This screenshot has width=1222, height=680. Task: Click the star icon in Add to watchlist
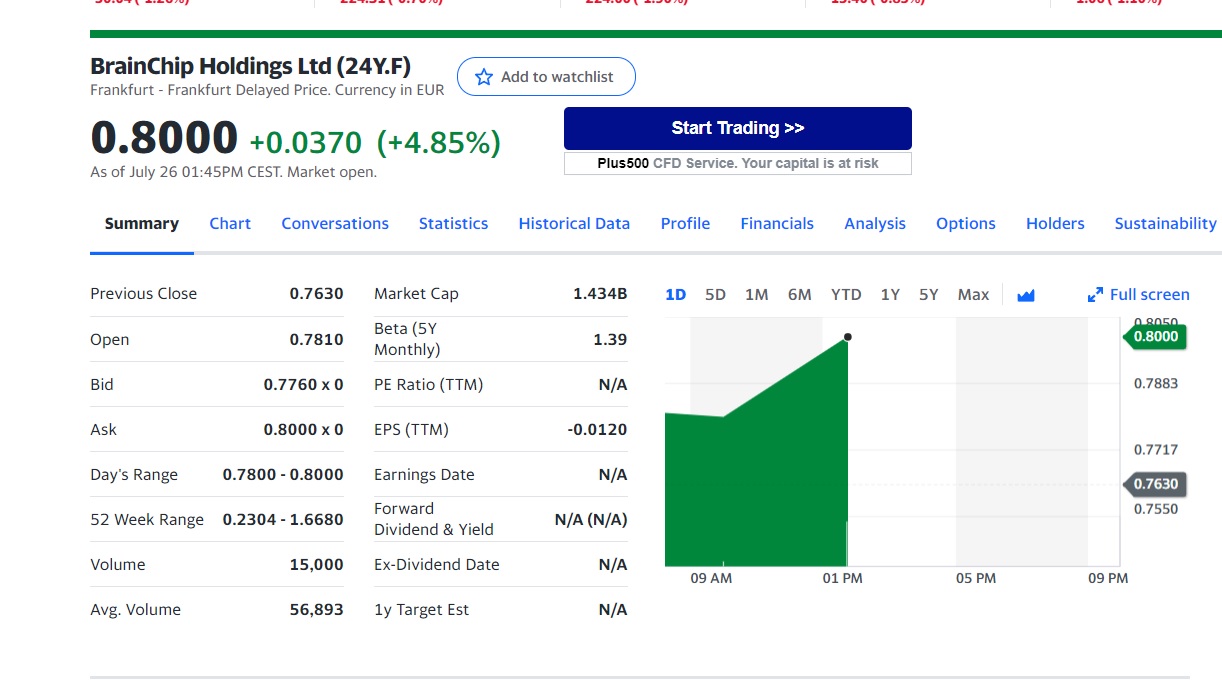tap(484, 77)
